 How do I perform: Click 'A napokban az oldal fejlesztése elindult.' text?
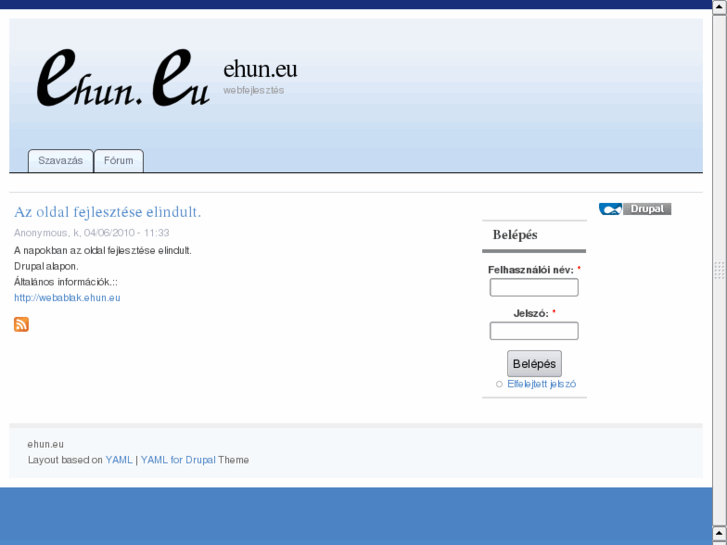(x=103, y=250)
